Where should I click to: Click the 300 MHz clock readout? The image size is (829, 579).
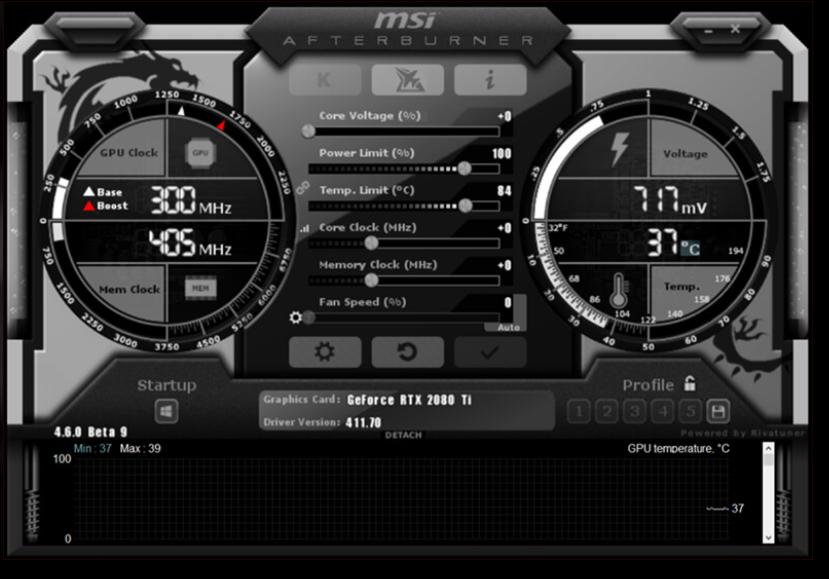pos(190,200)
